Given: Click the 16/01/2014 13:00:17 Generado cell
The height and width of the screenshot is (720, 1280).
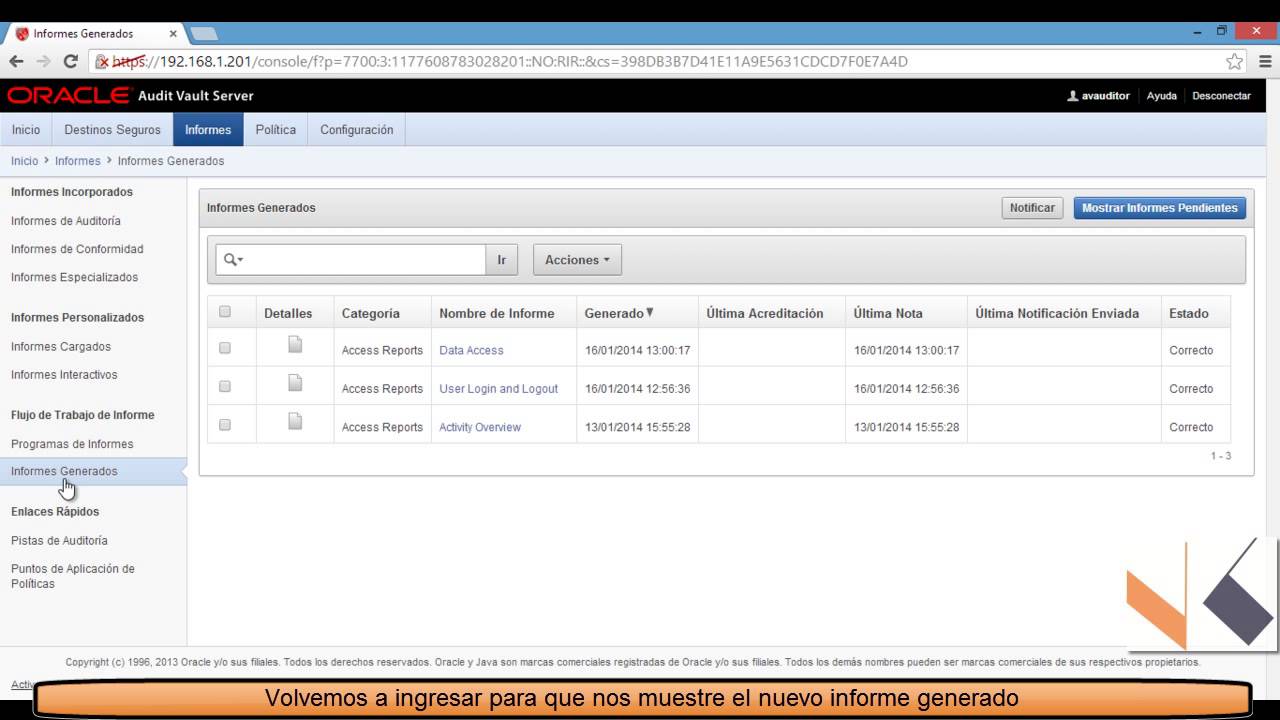Looking at the screenshot, I should point(637,350).
